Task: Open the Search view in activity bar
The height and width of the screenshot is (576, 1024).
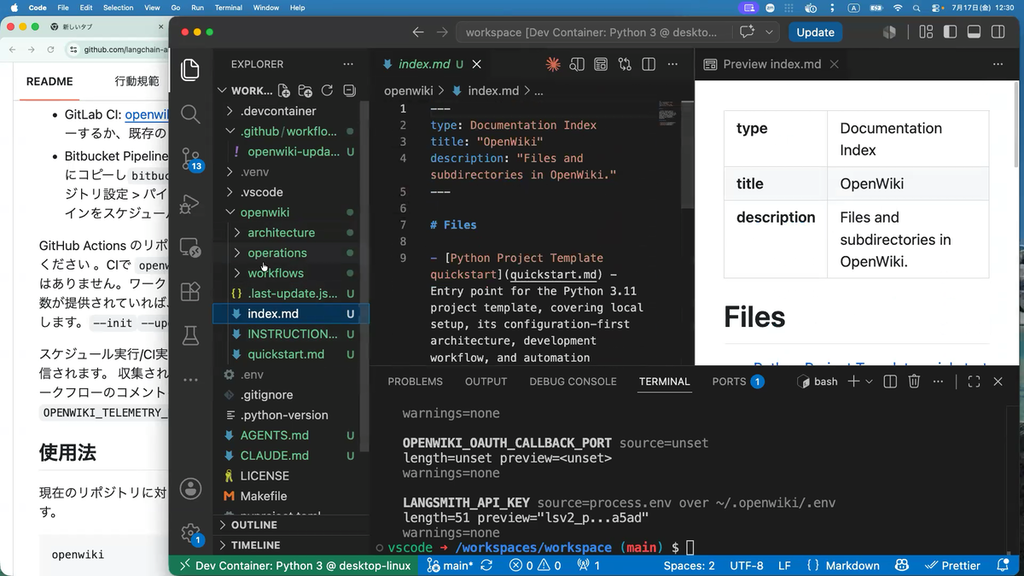Action: [x=190, y=114]
